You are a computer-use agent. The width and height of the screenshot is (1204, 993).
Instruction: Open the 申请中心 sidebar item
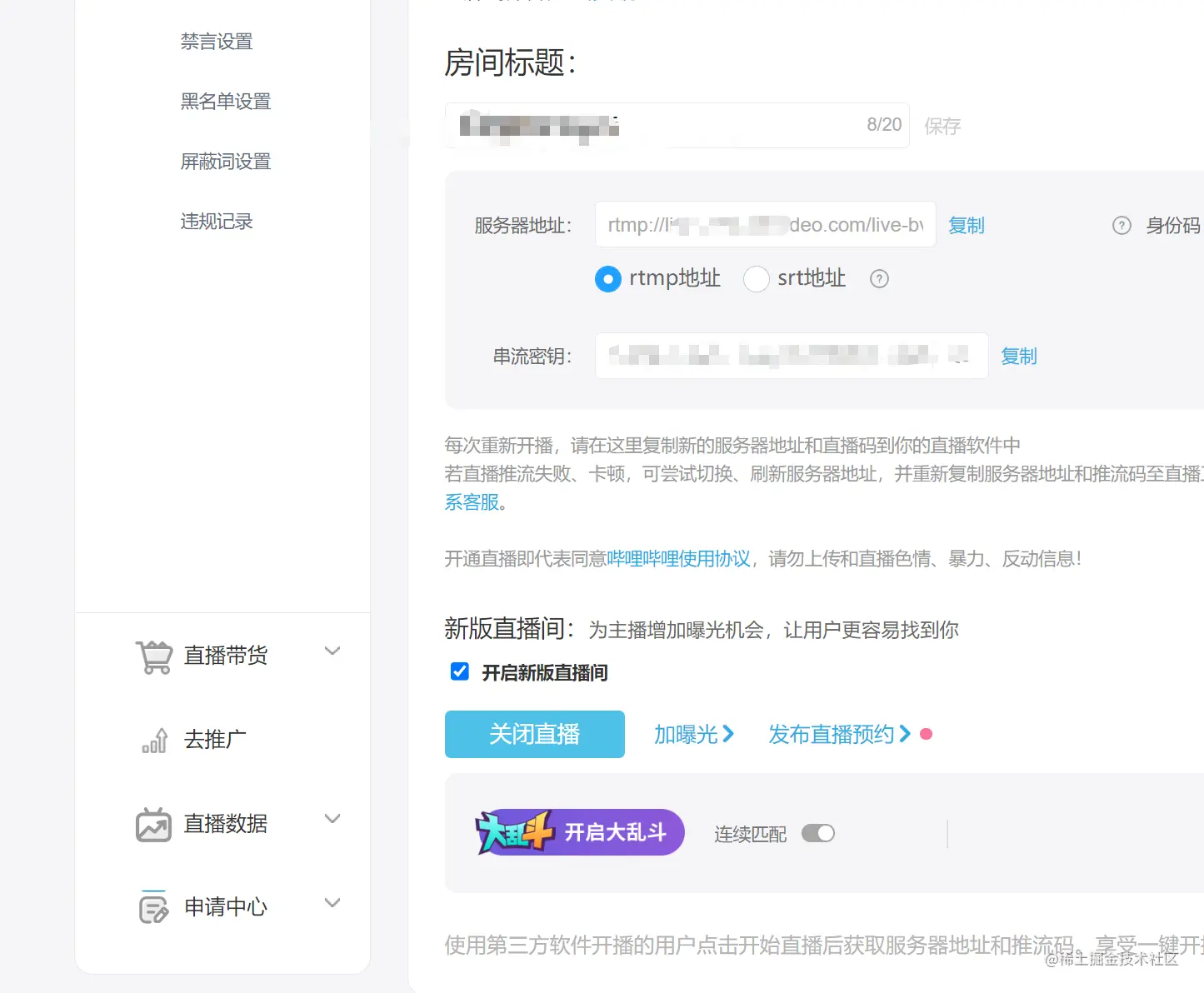coord(226,907)
